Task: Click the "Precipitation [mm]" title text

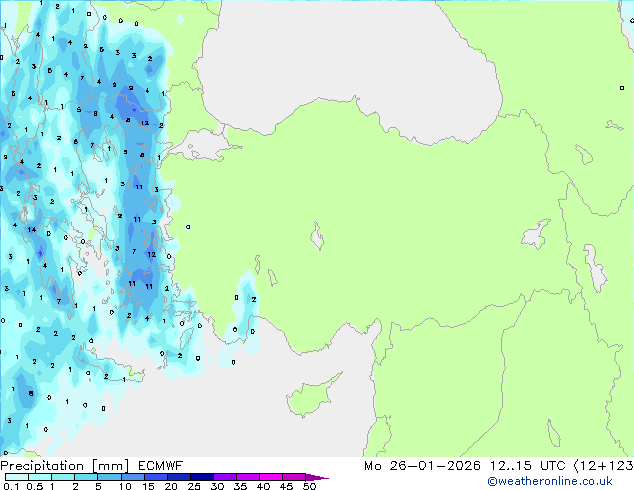Action: (65, 466)
